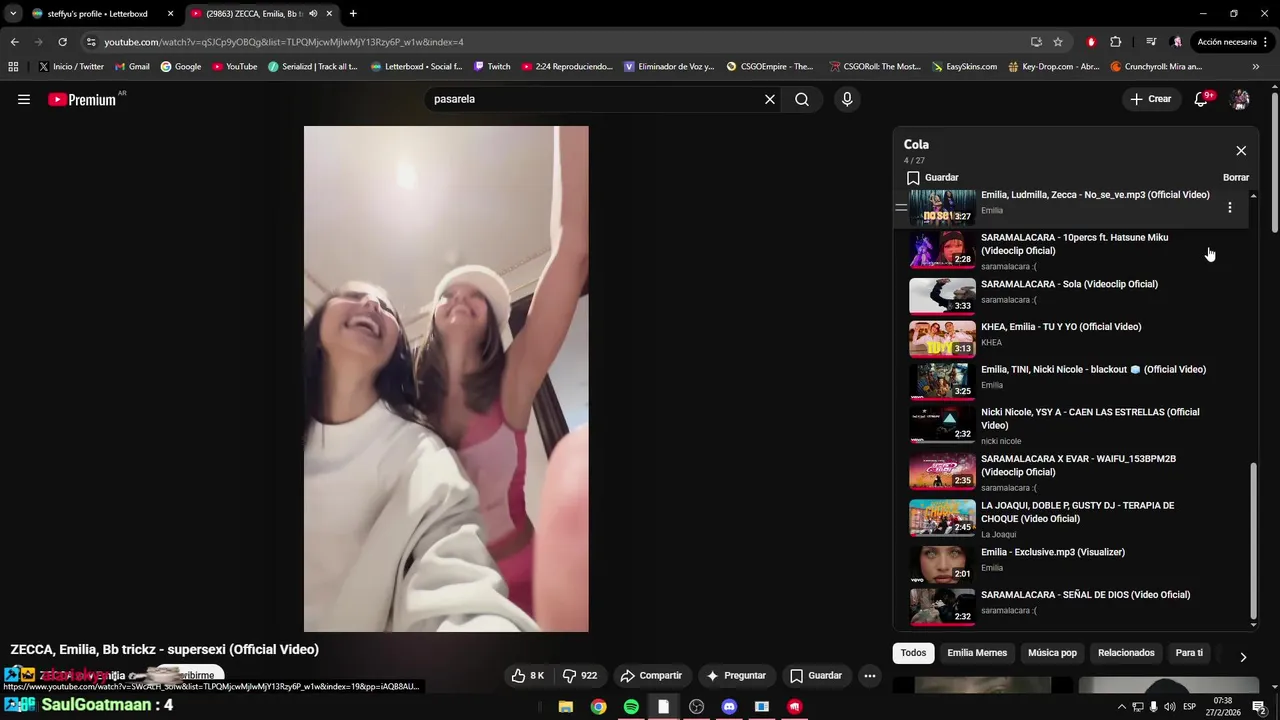
Task: Reload the page
Action: pyautogui.click(x=62, y=42)
